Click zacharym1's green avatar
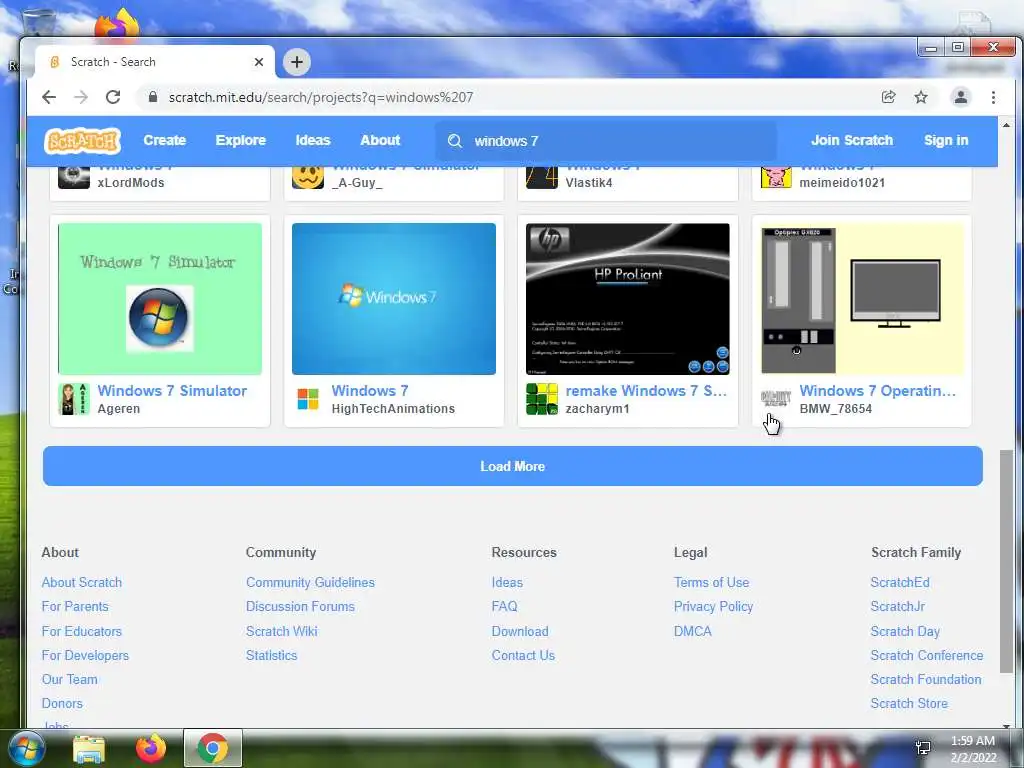 [x=541, y=399]
